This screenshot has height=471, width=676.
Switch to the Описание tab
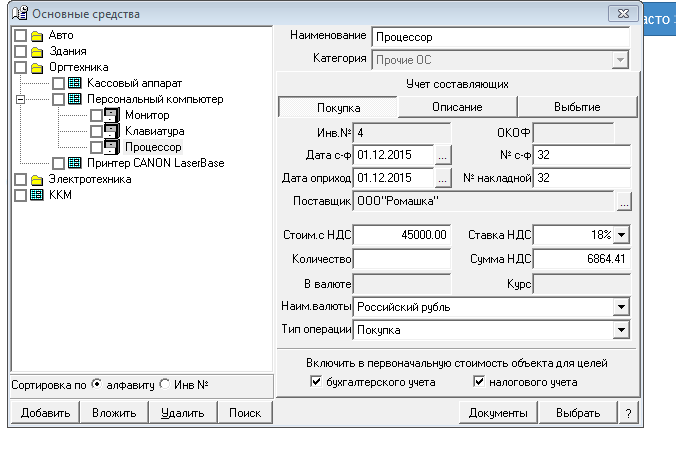click(x=457, y=107)
